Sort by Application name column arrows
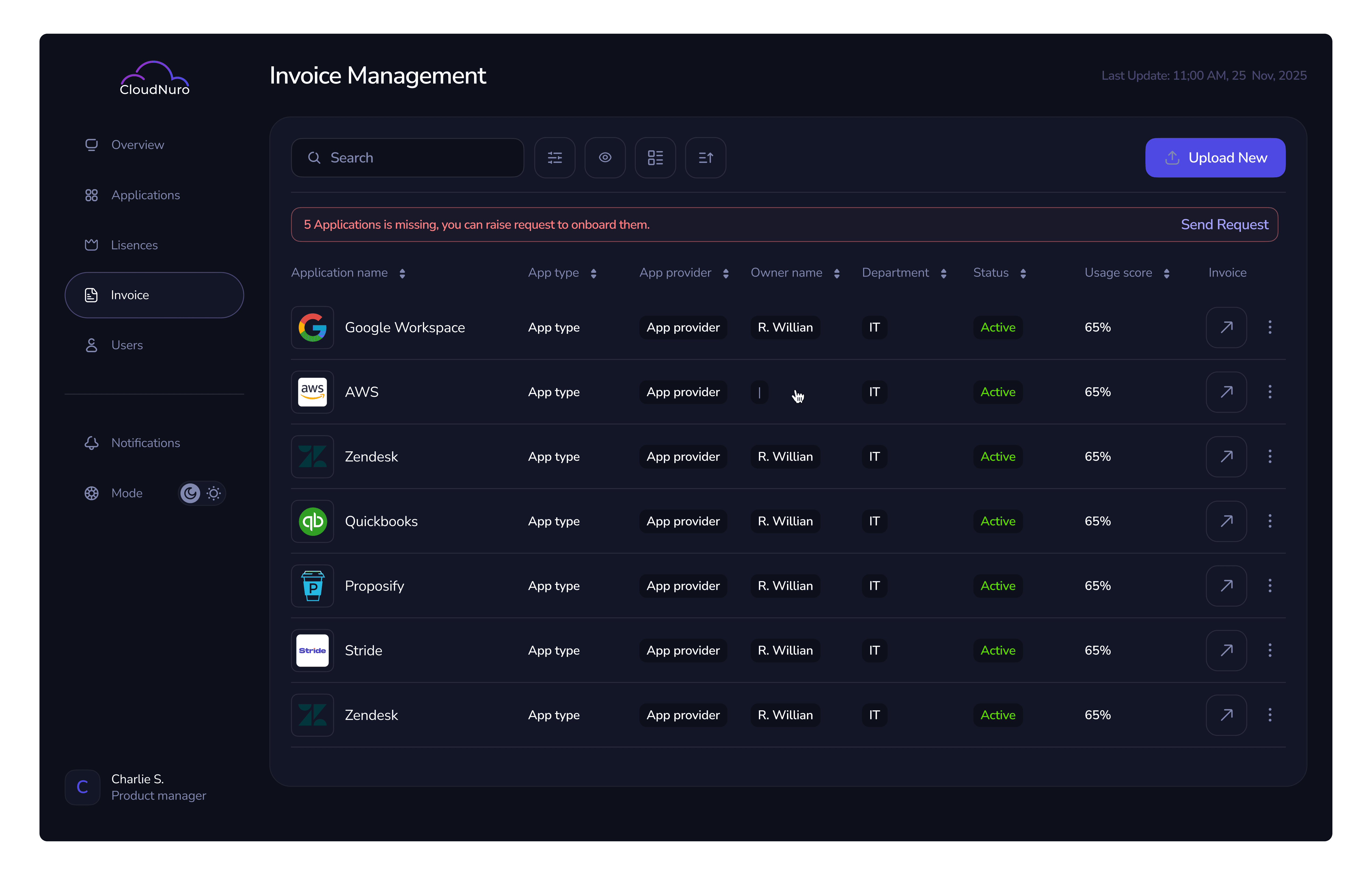This screenshot has width=1372, height=875. pyautogui.click(x=402, y=274)
